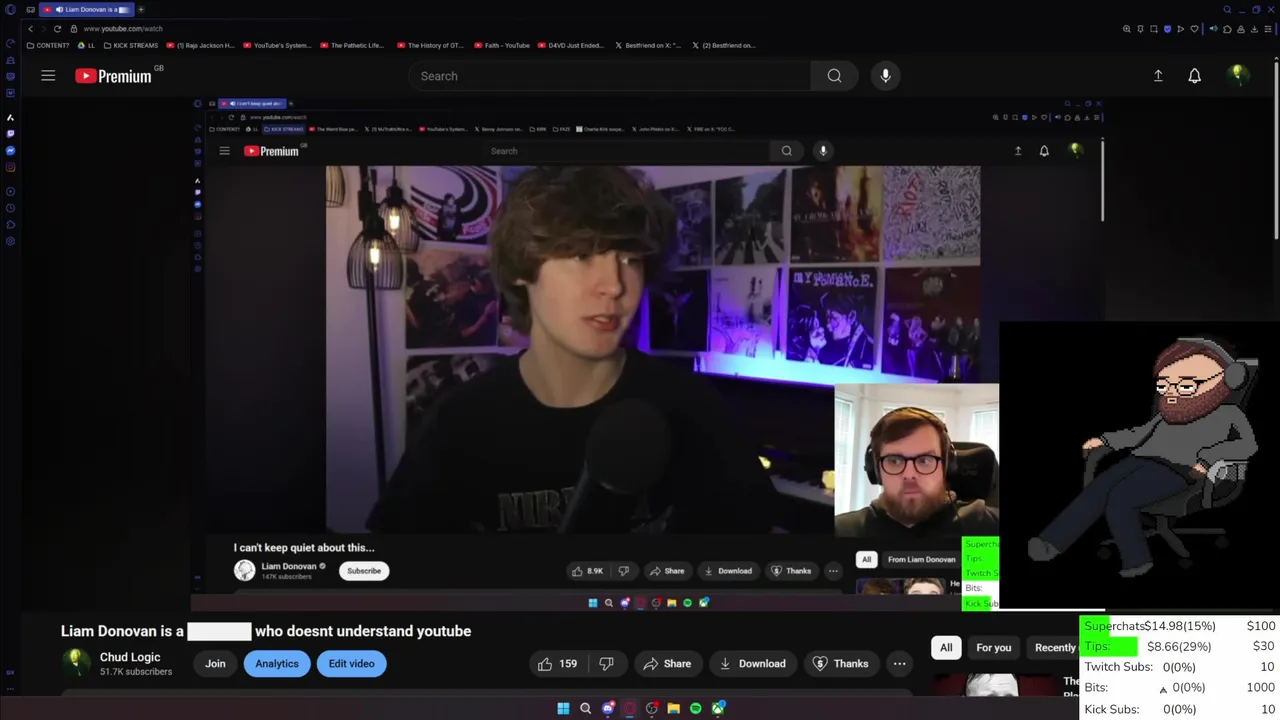The height and width of the screenshot is (720, 1280).
Task: Open The History of GT bookmark
Action: point(429,45)
